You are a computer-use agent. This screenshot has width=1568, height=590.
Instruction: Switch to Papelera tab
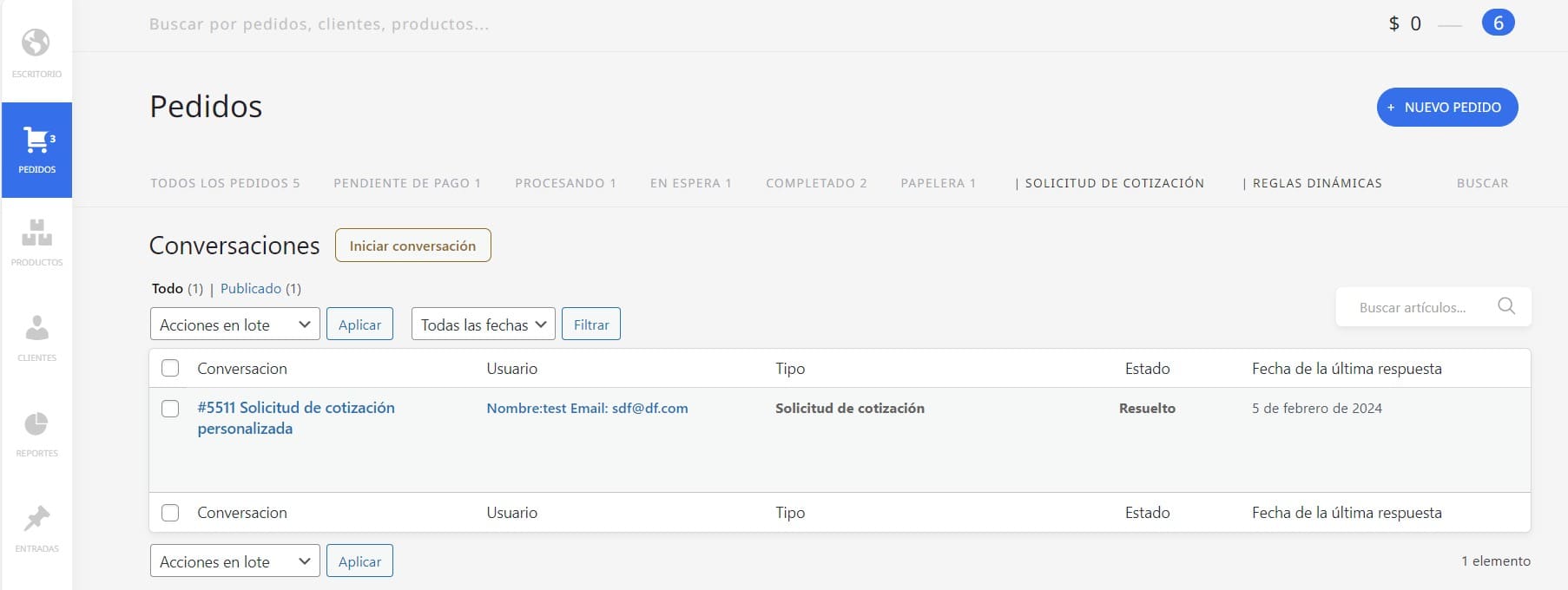[939, 183]
